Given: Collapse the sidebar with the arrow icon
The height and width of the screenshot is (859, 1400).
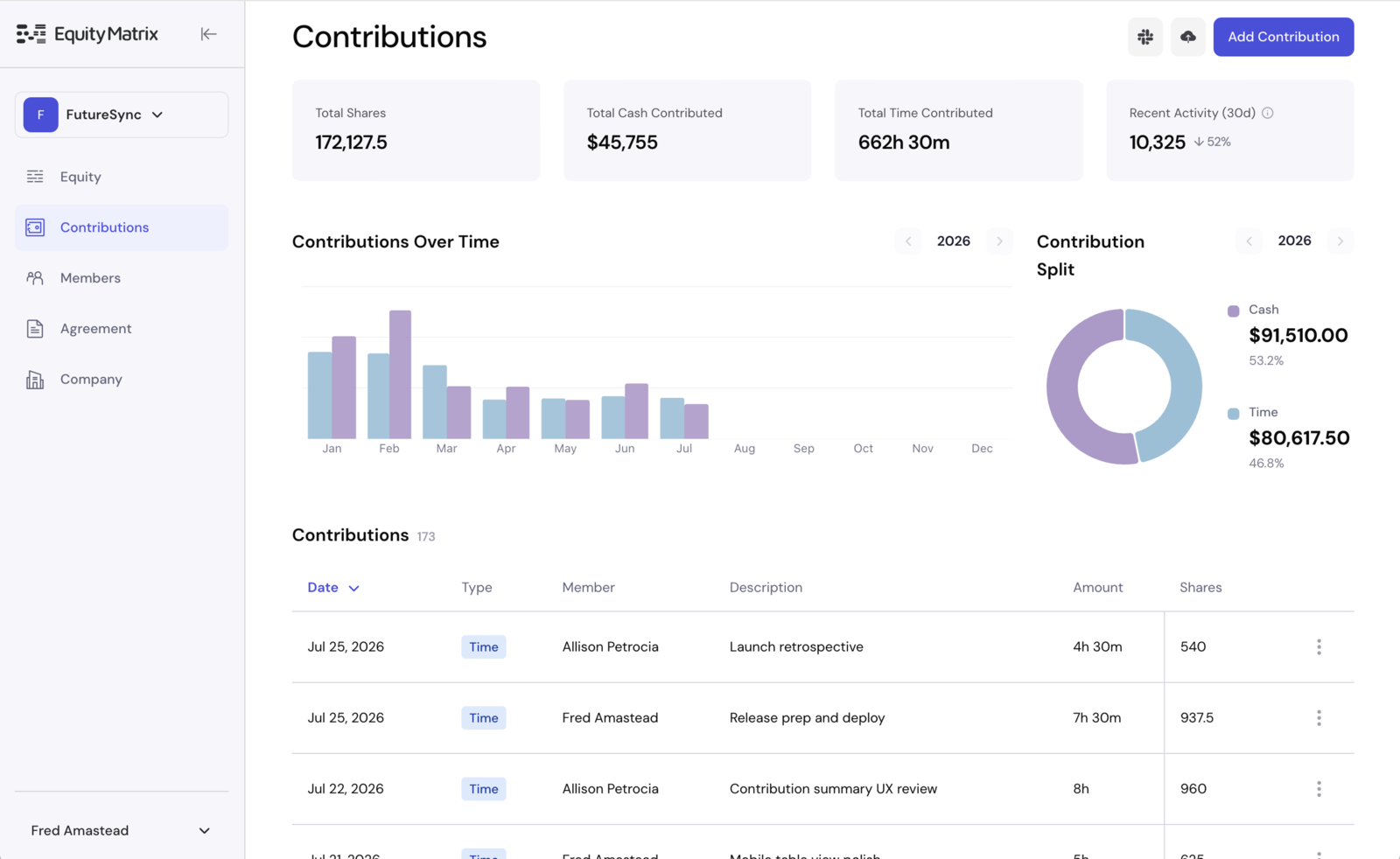Looking at the screenshot, I should coord(208,34).
